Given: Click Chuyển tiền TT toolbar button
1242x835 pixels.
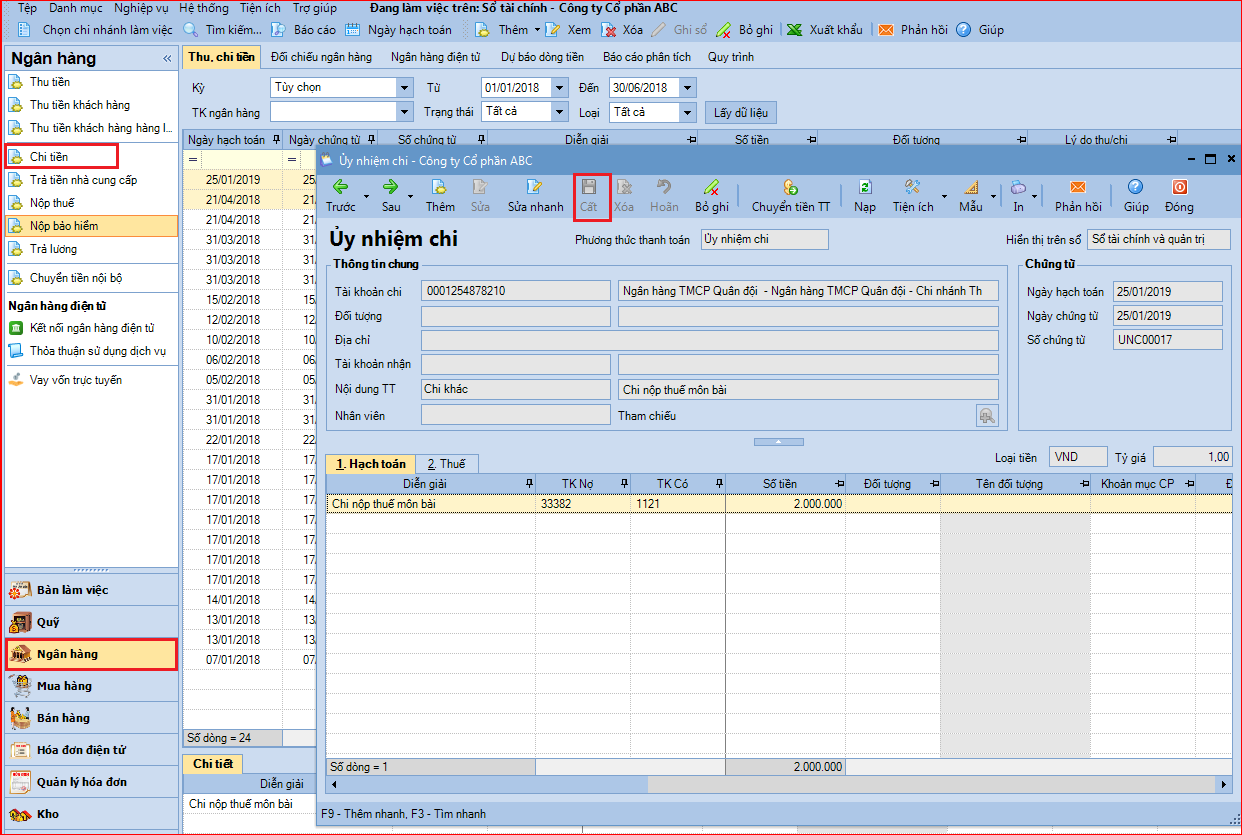Looking at the screenshot, I should 791,195.
